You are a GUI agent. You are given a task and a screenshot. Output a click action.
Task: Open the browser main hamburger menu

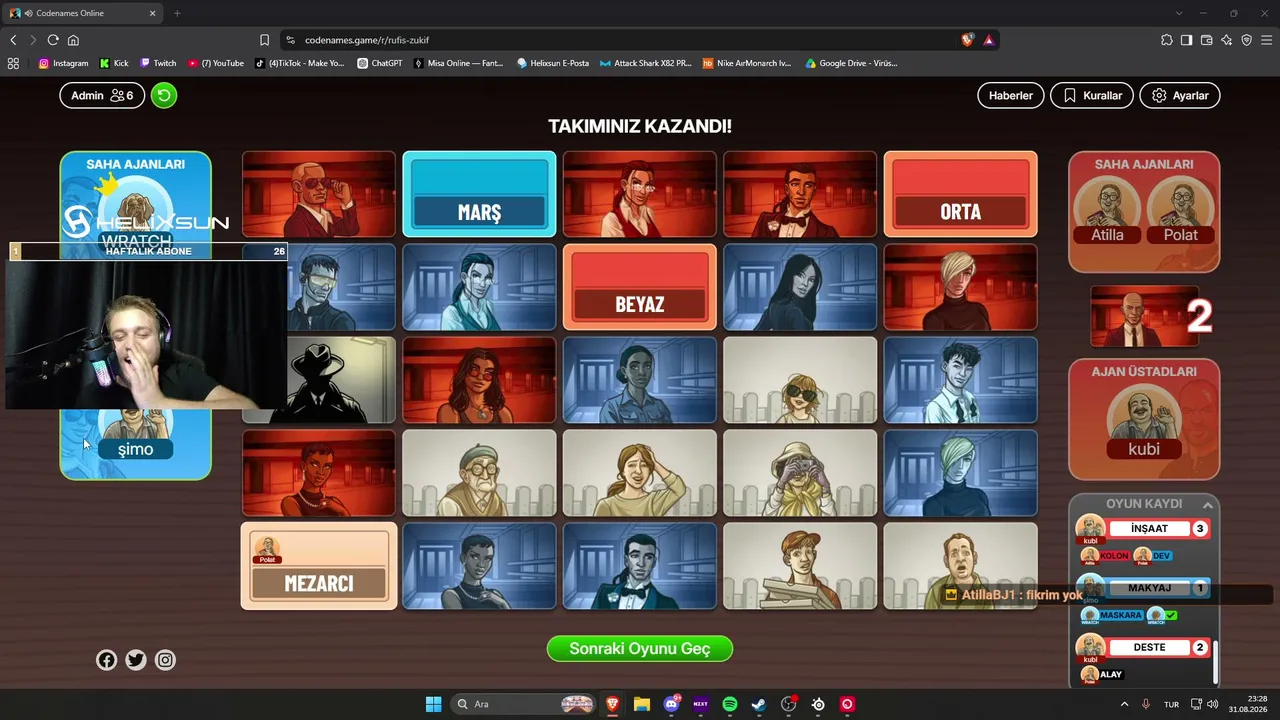click(x=1266, y=40)
